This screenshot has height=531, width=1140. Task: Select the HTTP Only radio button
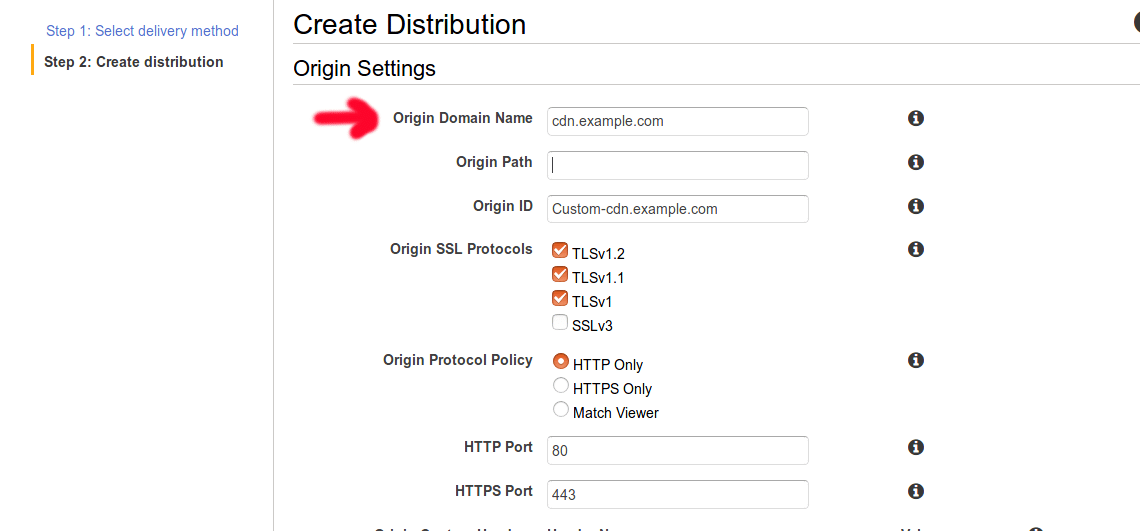561,362
